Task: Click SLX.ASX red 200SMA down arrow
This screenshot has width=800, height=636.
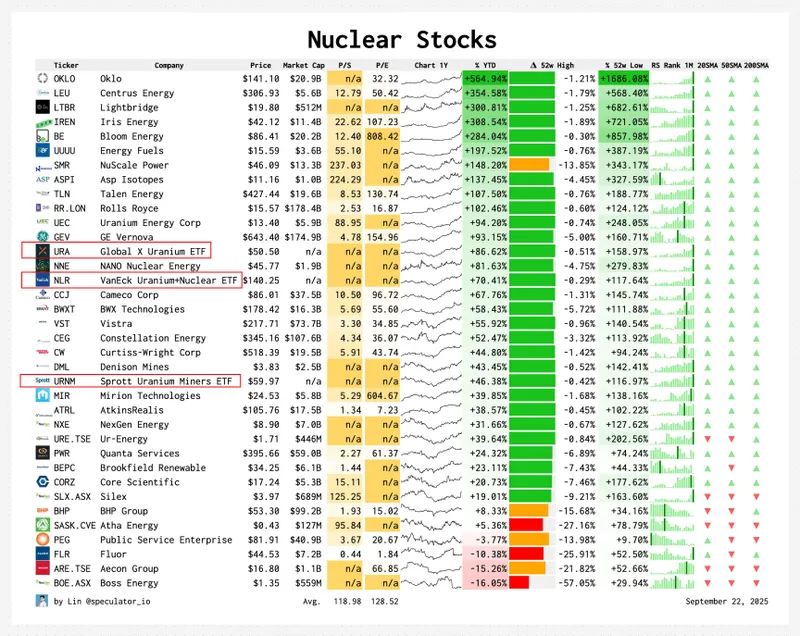Action: (x=756, y=497)
